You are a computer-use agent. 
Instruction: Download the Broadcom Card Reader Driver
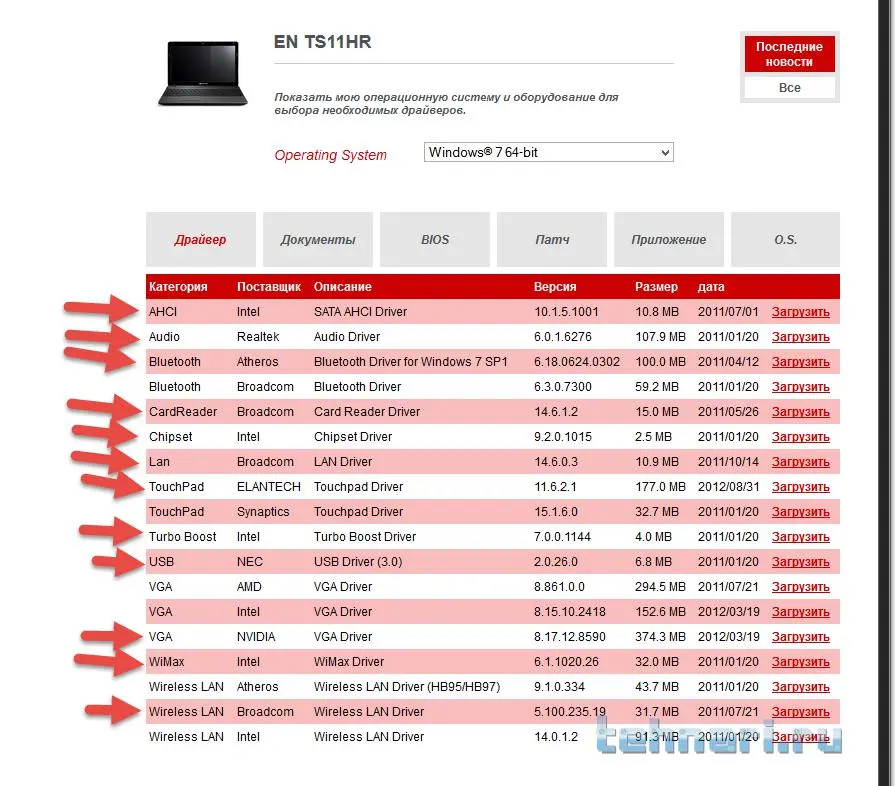(x=800, y=412)
